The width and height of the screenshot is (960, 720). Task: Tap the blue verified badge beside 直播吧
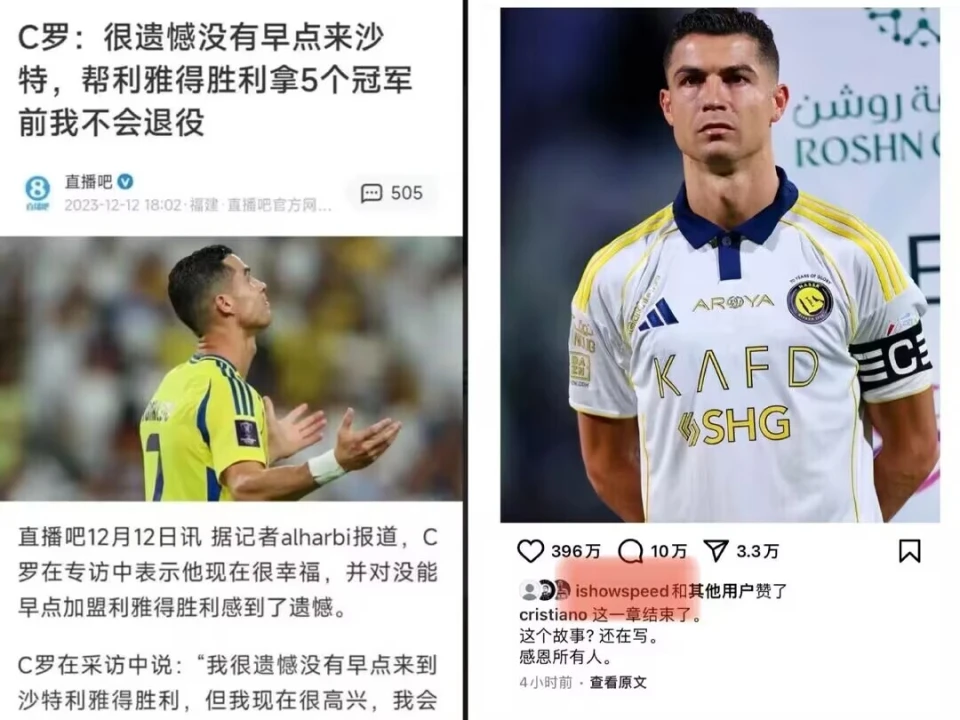125,181
